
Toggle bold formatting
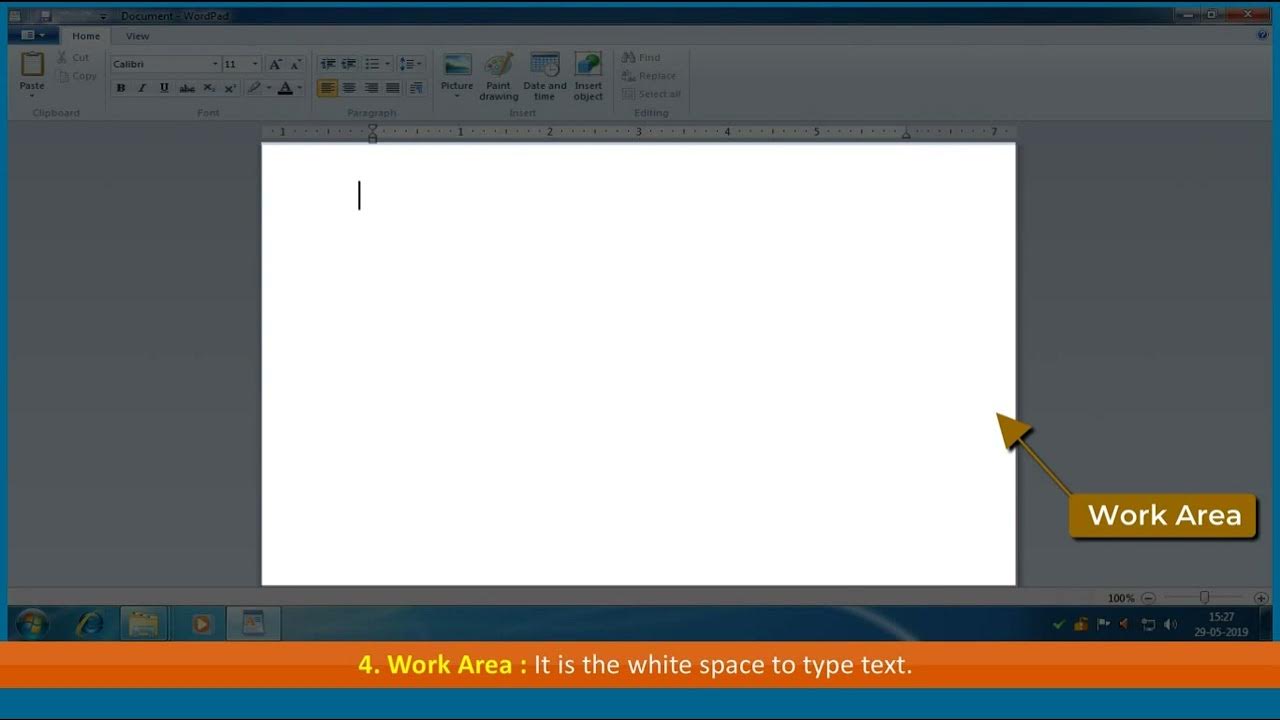pos(120,88)
